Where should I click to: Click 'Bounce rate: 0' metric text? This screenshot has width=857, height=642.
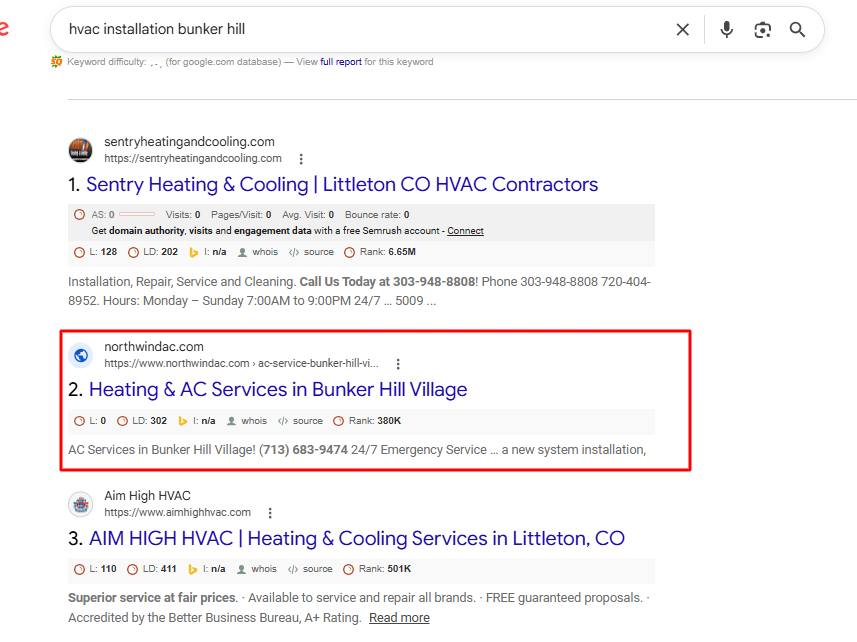click(377, 215)
